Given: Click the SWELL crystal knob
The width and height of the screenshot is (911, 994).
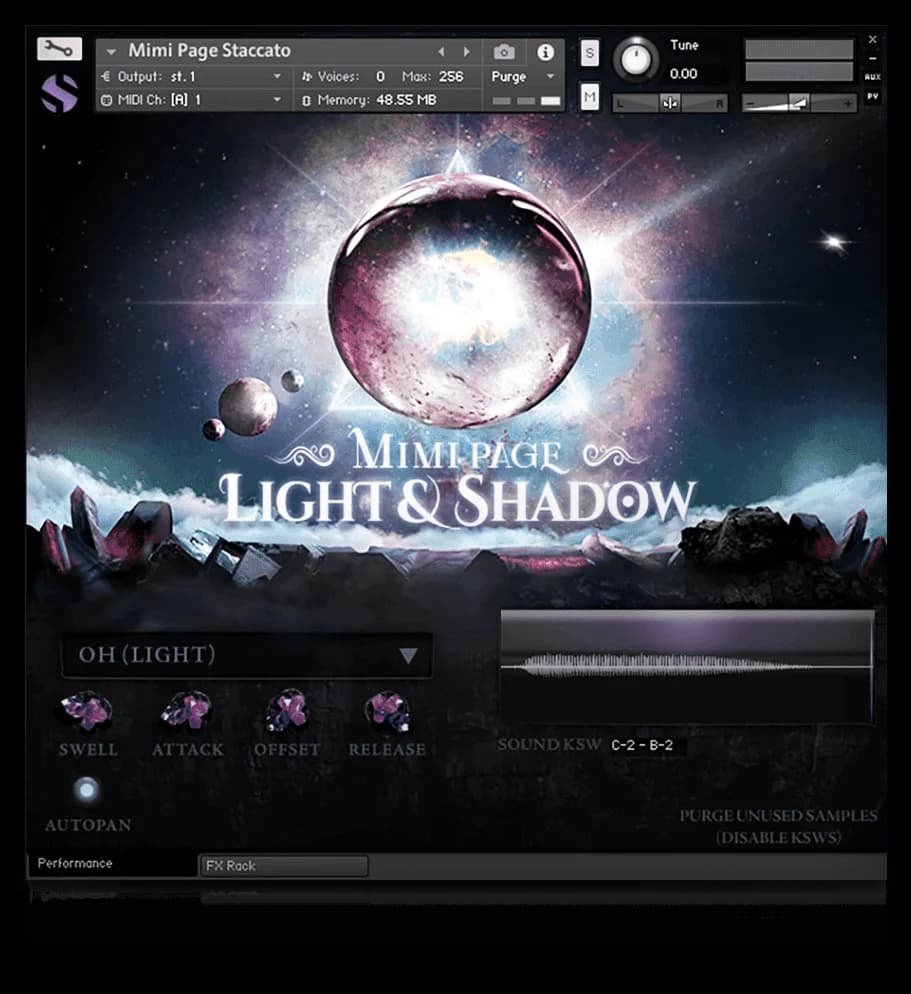Looking at the screenshot, I should pos(87,711).
